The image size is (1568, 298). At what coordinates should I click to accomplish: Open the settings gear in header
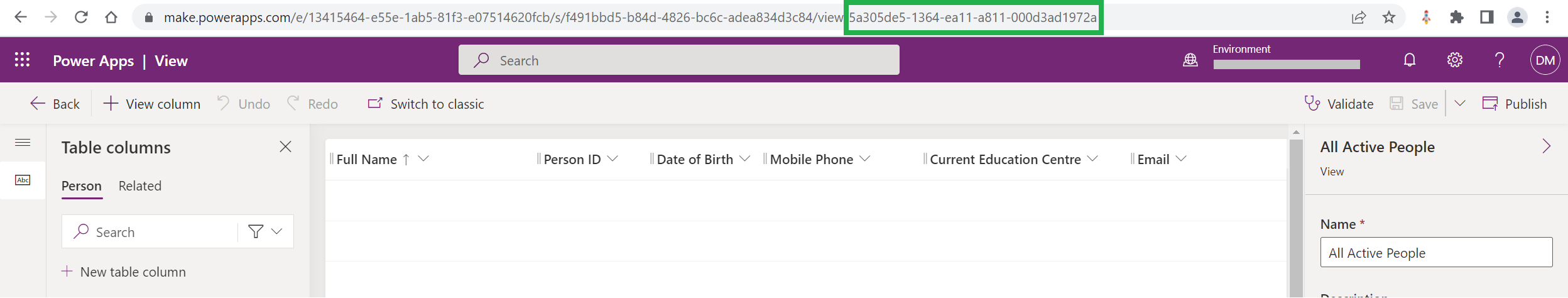(x=1455, y=60)
